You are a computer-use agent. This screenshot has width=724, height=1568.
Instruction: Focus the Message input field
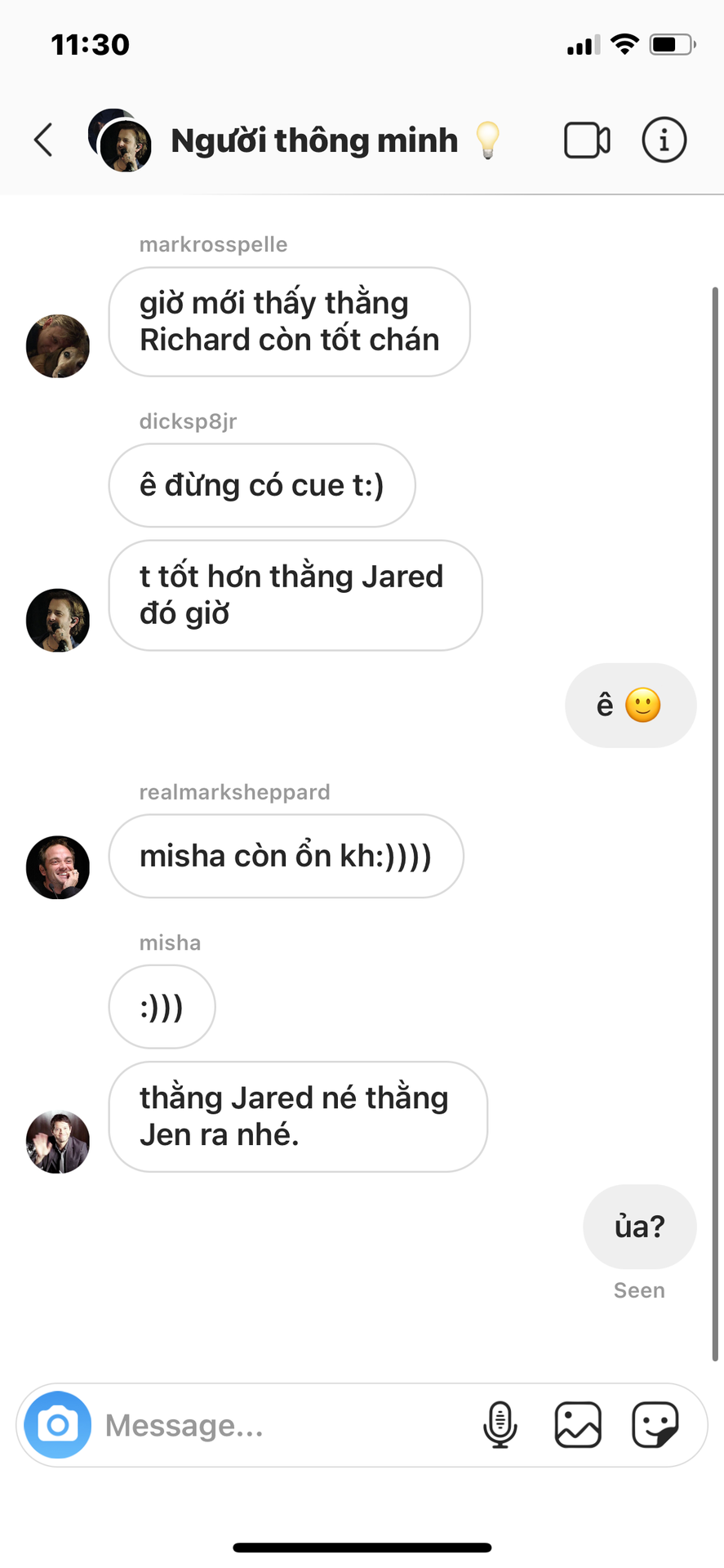(x=286, y=1425)
